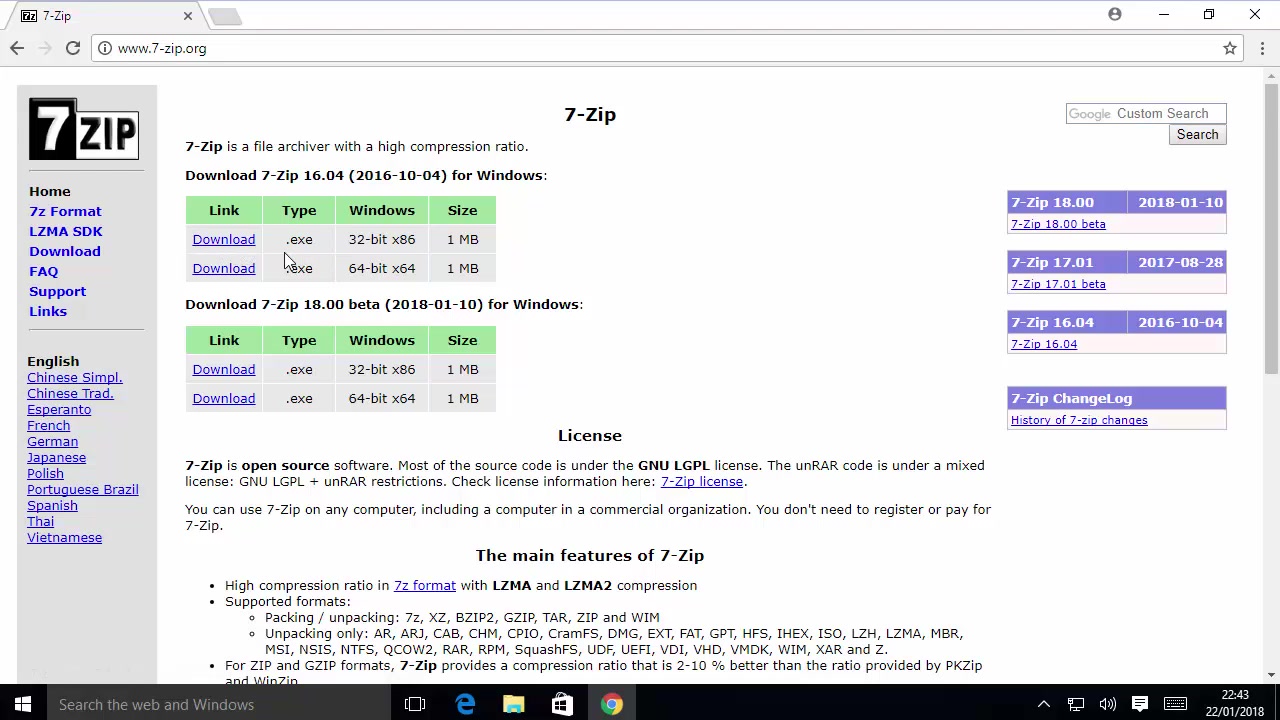Viewport: 1280px width, 720px height.
Task: Open the 7-Zip 17.01 beta news link
Action: coord(1058,284)
